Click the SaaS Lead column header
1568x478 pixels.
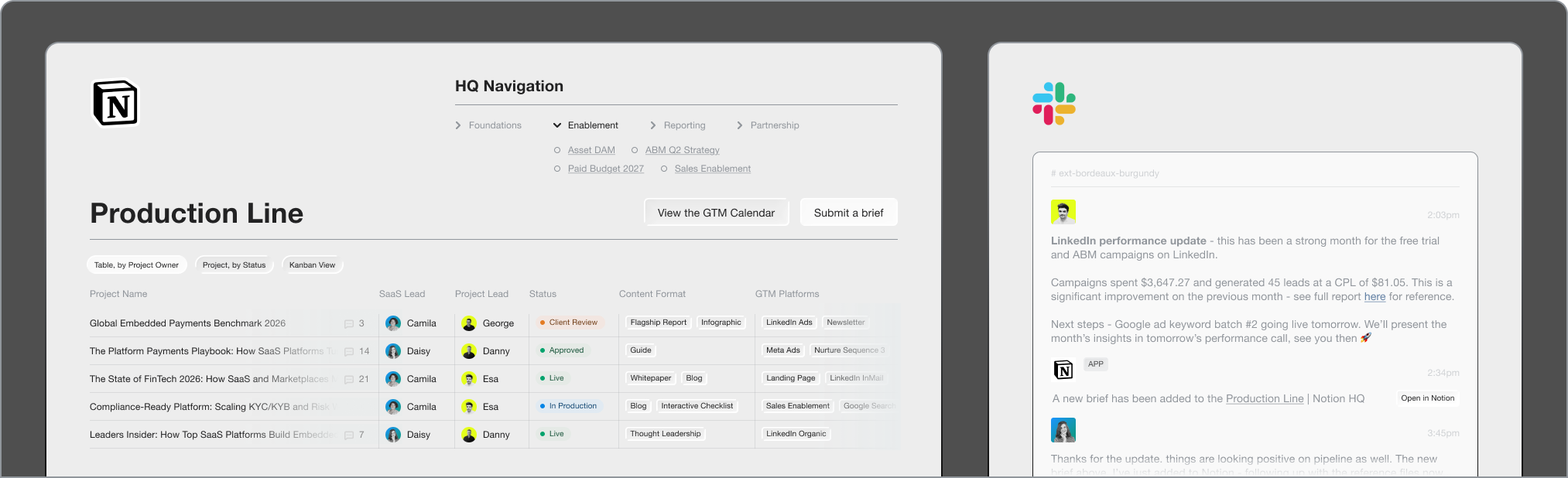coord(402,294)
